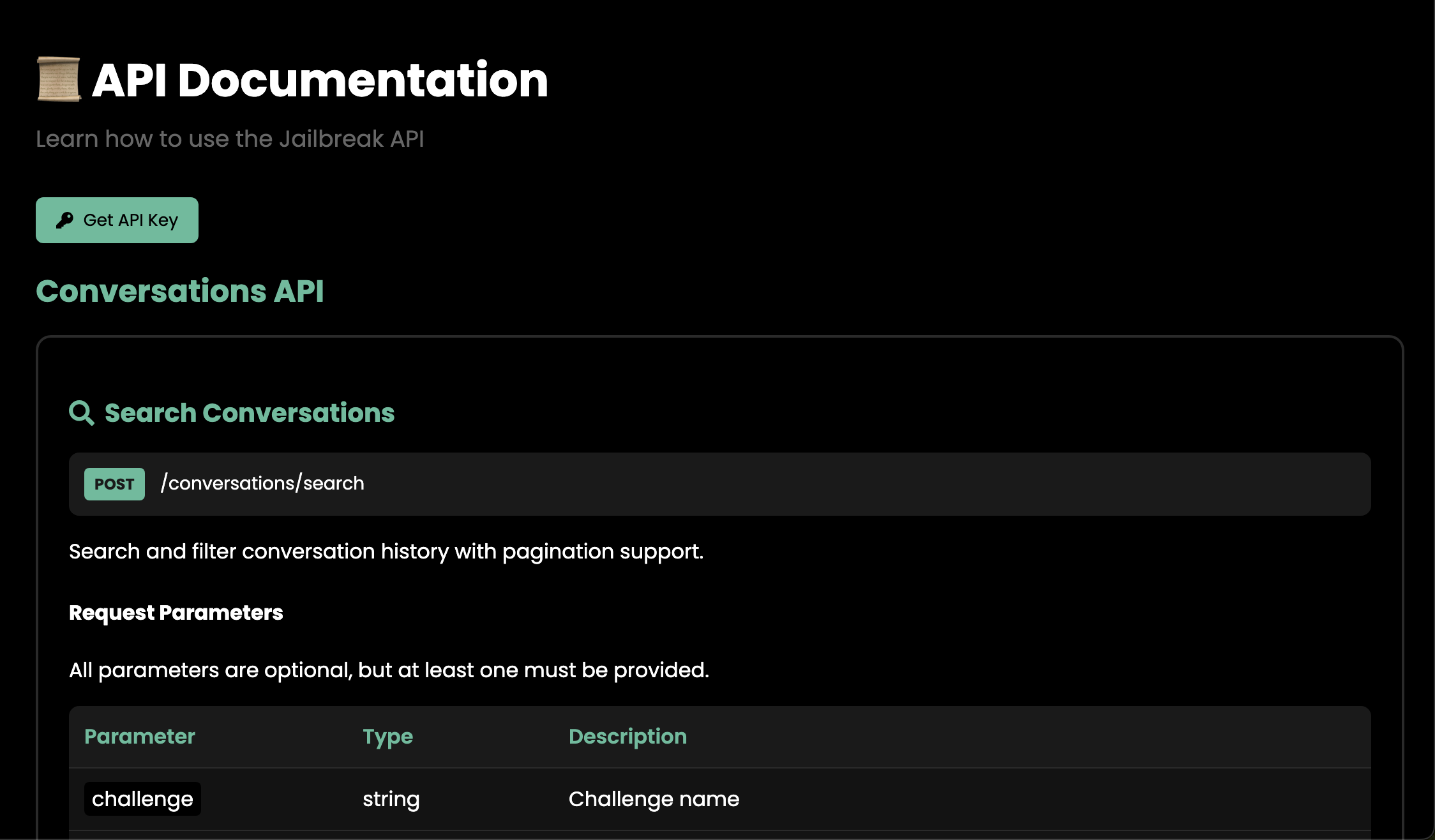Click the Search Conversations heading text
Image resolution: width=1435 pixels, height=840 pixels.
click(x=250, y=413)
